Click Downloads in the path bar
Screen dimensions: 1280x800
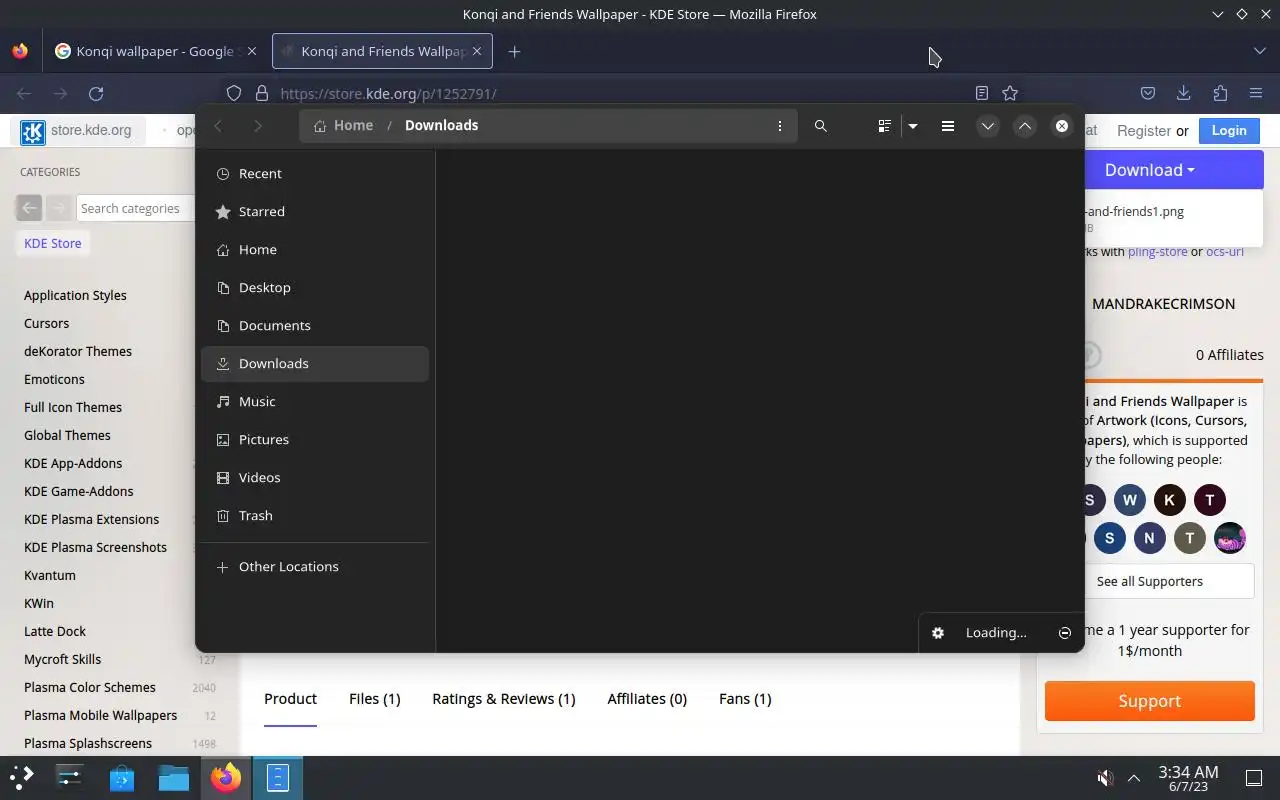441,125
